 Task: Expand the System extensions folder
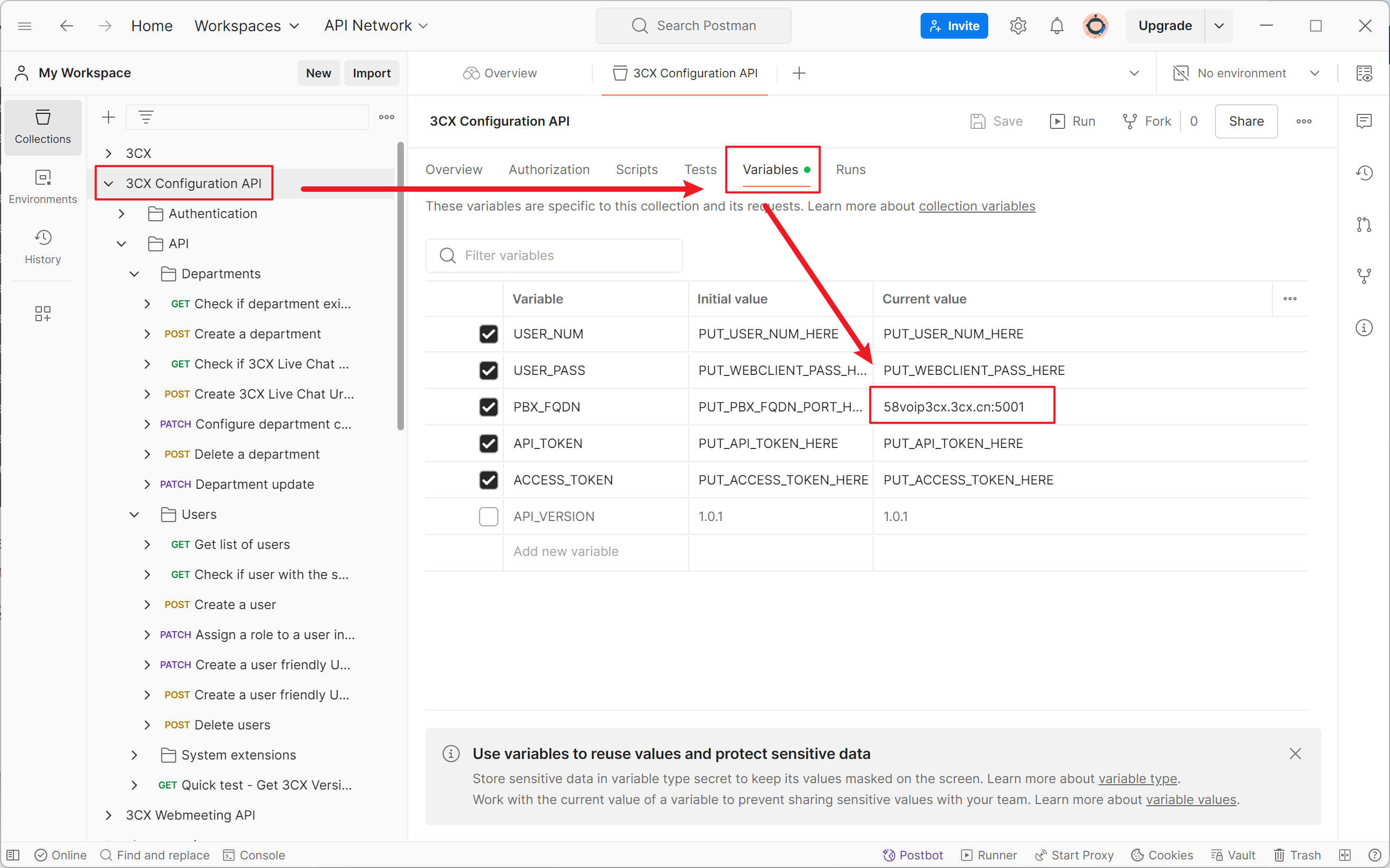(134, 755)
